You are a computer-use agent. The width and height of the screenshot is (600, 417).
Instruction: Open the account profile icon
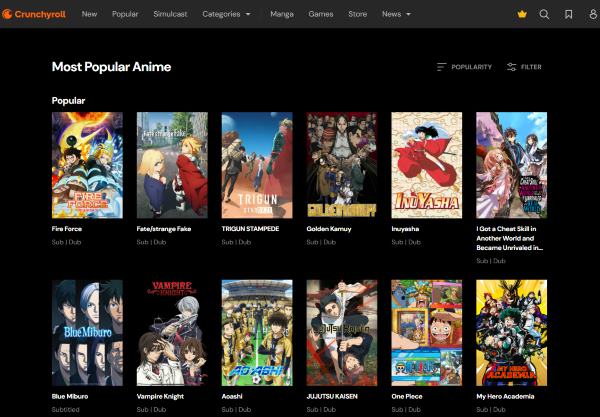(593, 14)
